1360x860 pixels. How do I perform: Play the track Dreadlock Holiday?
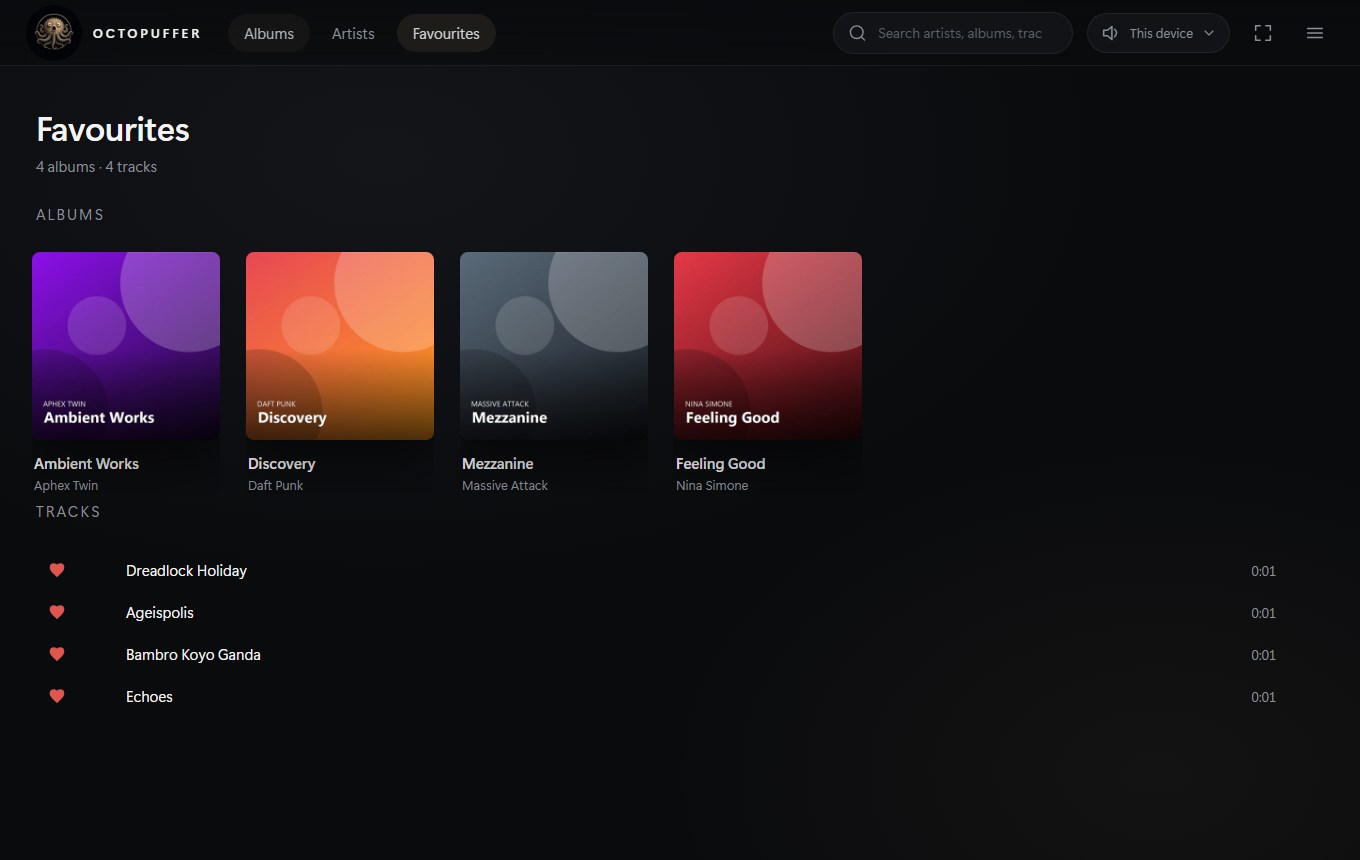[186, 571]
